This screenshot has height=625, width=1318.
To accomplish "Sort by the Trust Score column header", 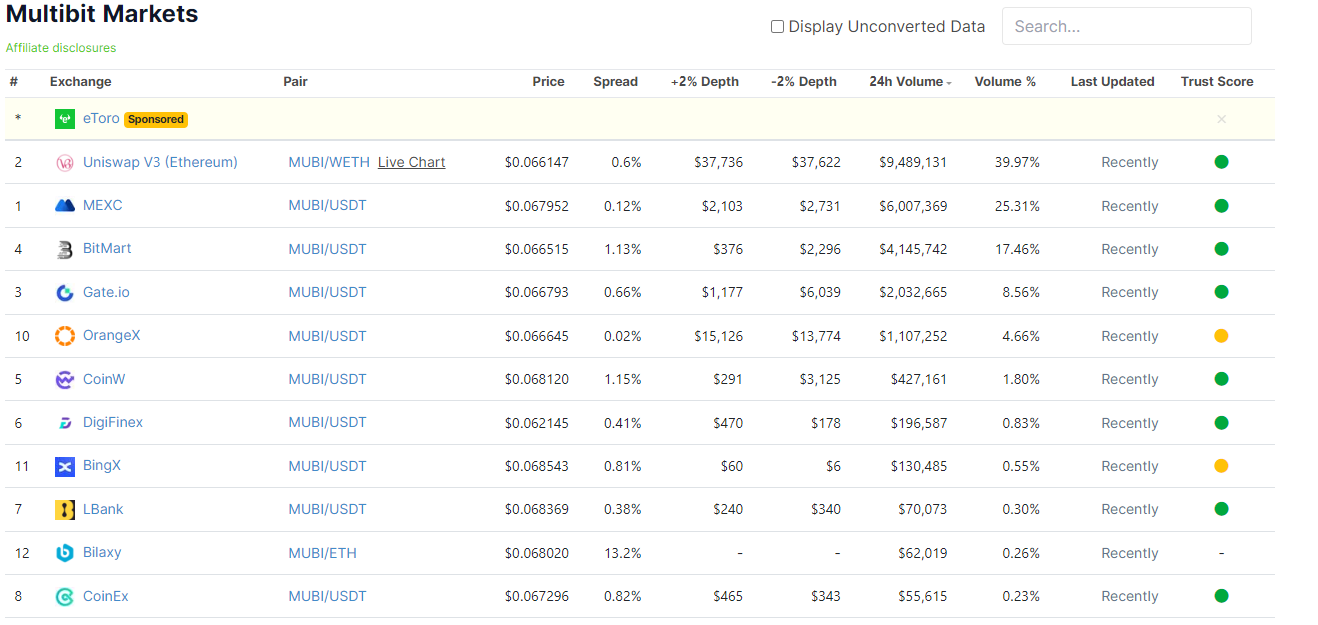I will coord(1217,82).
